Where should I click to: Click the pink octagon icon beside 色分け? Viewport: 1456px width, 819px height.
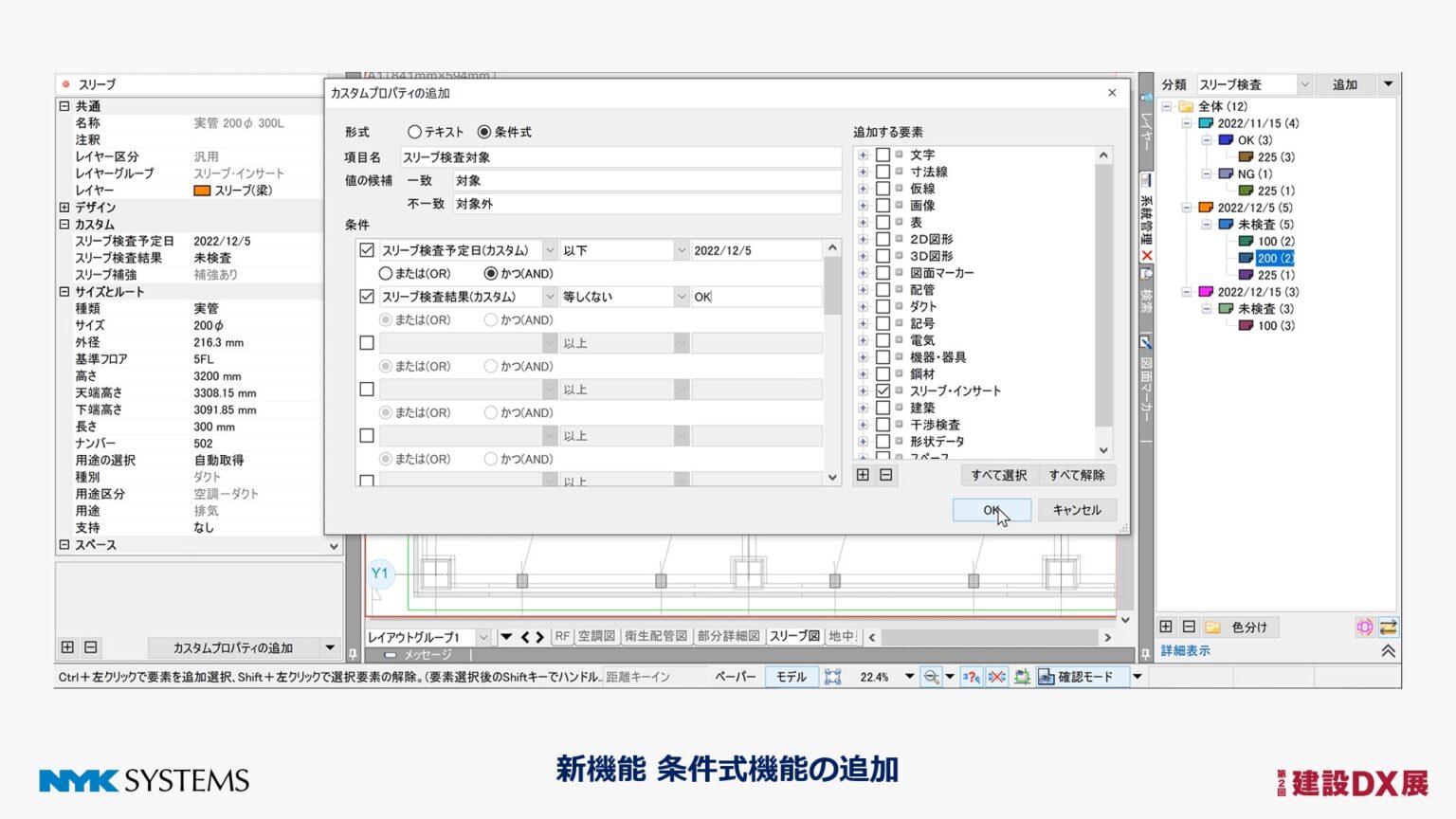point(1364,627)
